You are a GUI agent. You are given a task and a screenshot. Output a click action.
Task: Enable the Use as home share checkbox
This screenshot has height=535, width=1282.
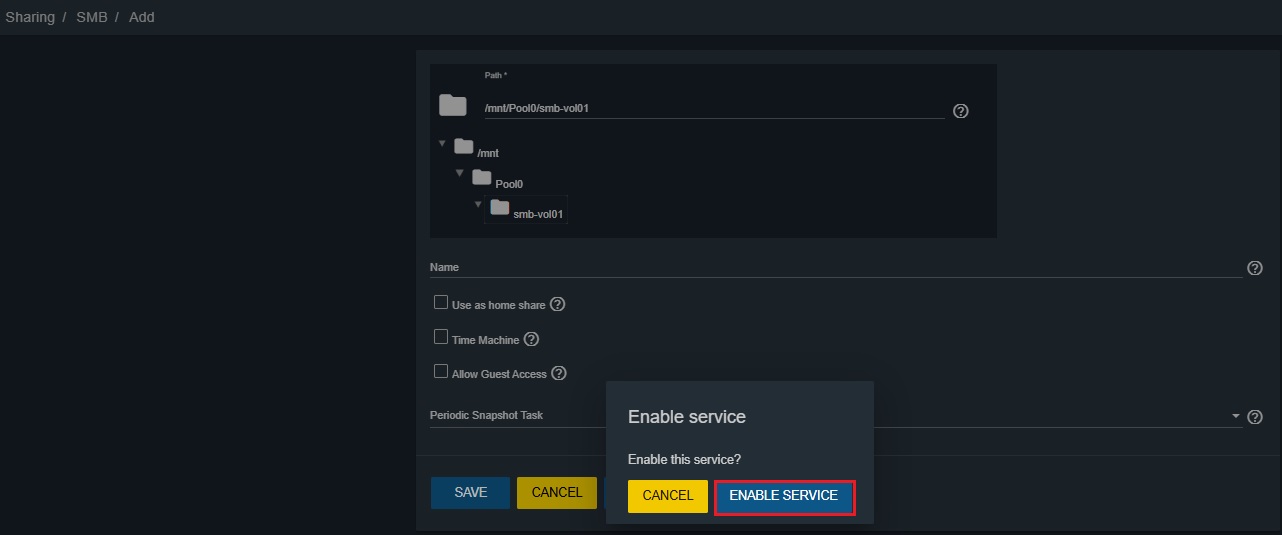tap(441, 303)
